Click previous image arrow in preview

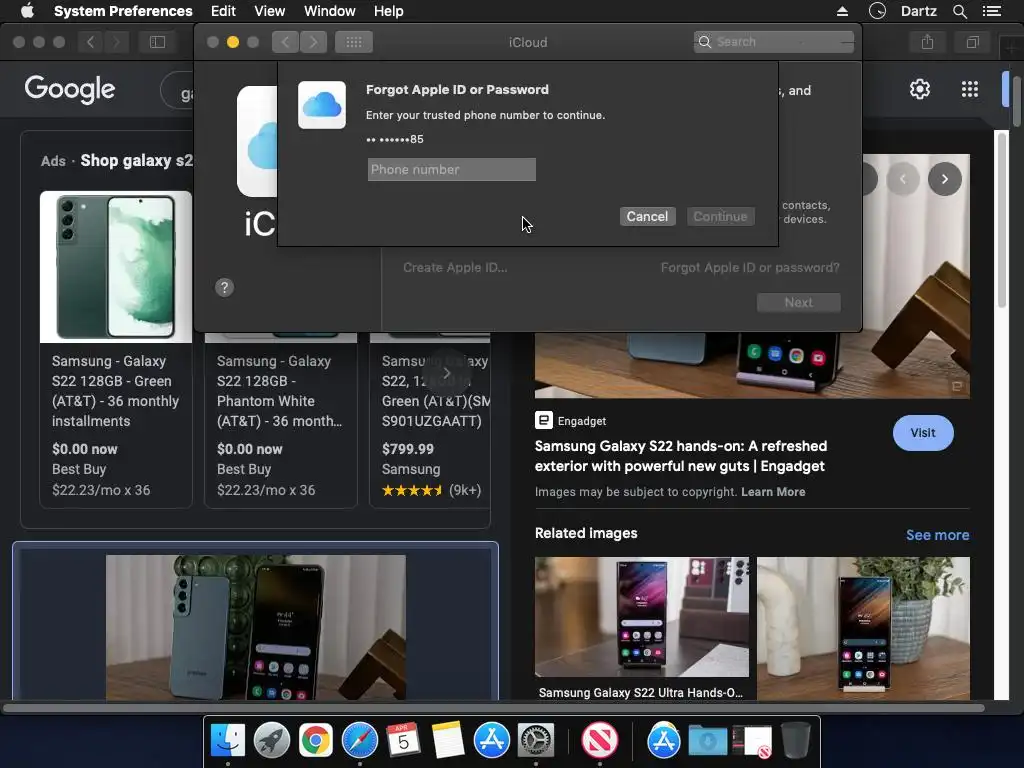coord(903,179)
